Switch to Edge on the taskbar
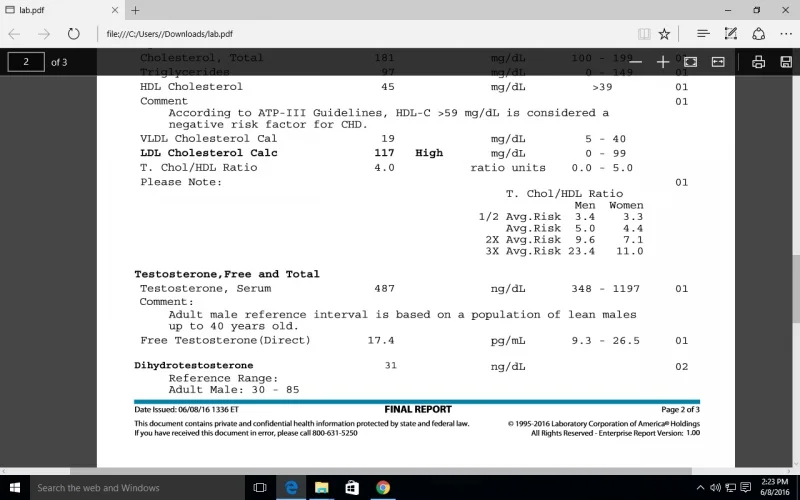 [291, 488]
